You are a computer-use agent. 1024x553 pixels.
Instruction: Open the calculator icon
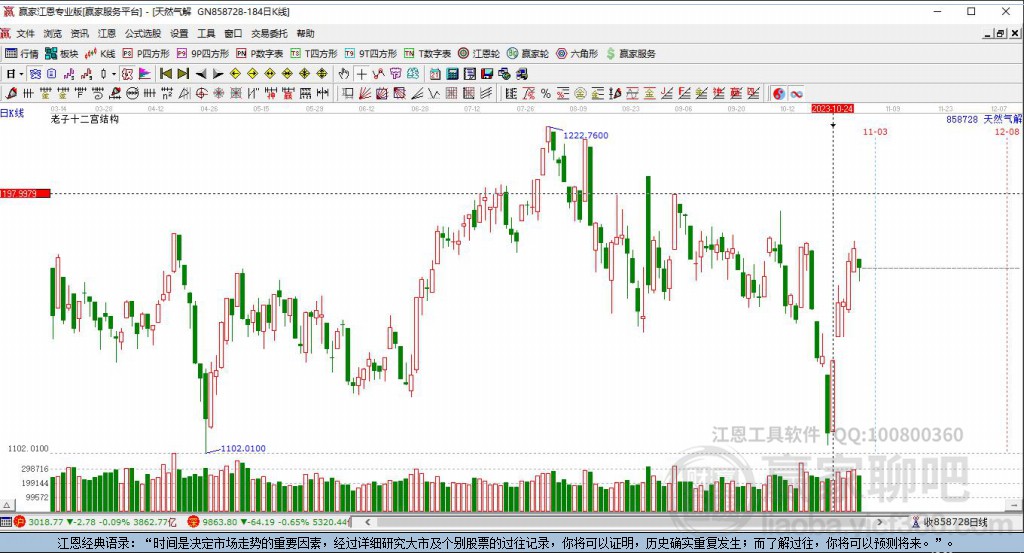(x=452, y=74)
